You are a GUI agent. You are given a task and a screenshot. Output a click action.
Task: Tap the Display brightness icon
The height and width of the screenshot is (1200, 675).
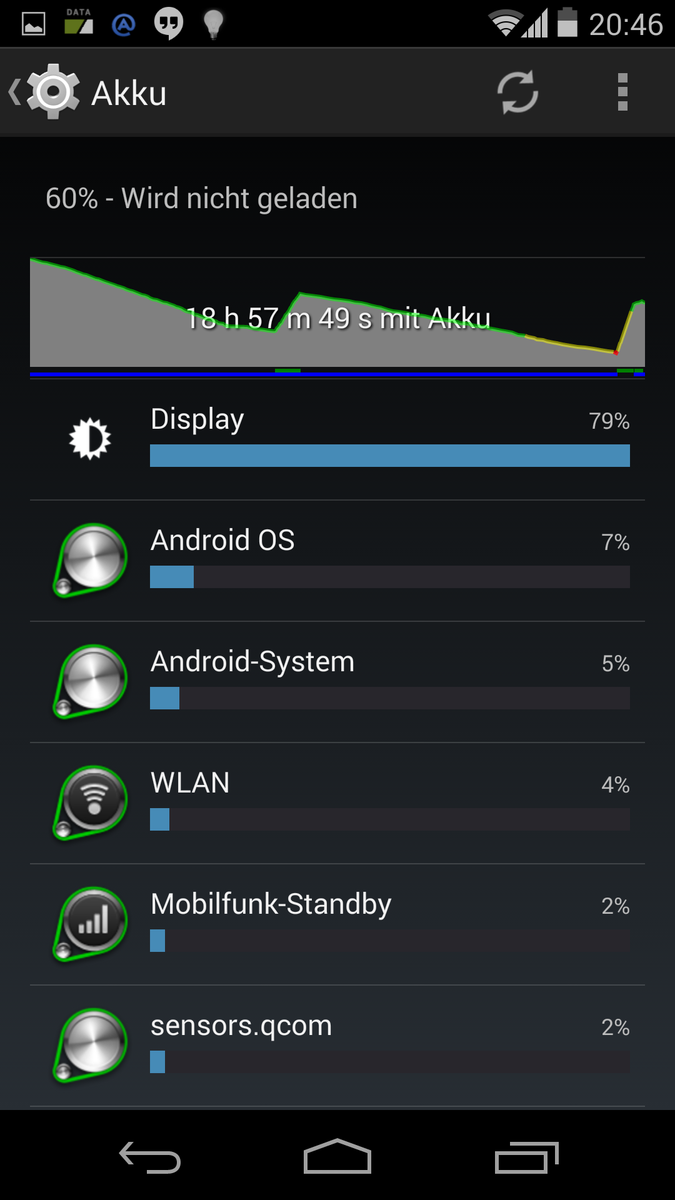tap(90, 439)
